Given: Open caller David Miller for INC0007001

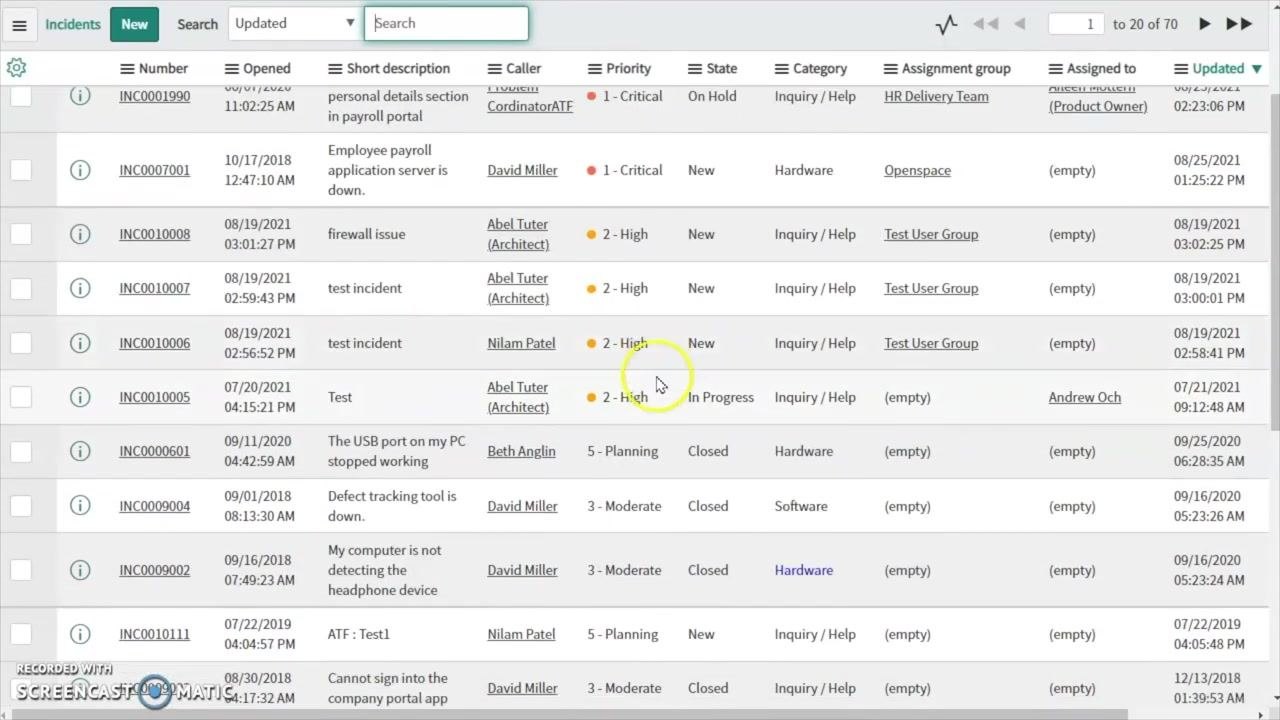Looking at the screenshot, I should 522,170.
